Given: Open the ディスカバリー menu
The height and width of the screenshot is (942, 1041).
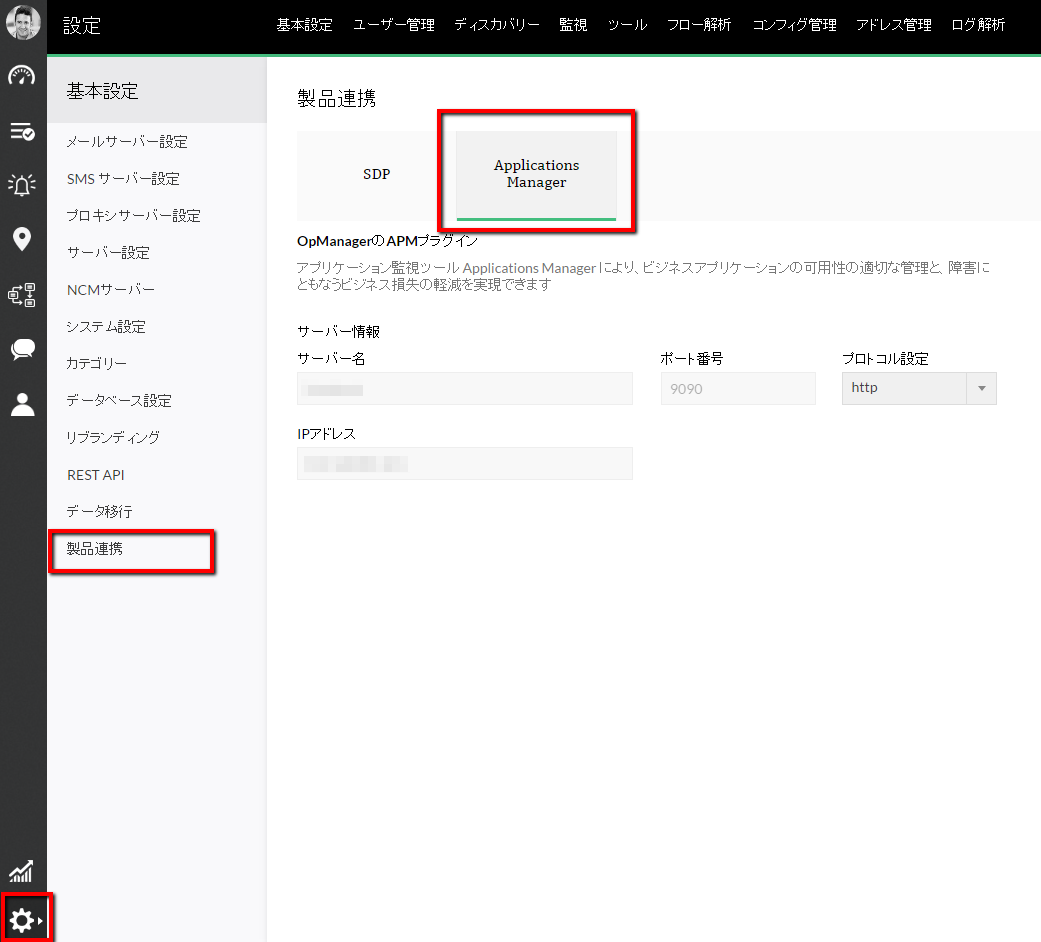Looking at the screenshot, I should 497,25.
